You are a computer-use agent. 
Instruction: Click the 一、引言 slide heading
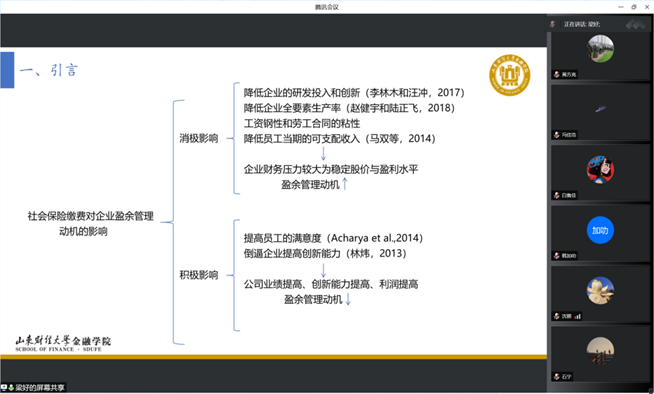49,70
